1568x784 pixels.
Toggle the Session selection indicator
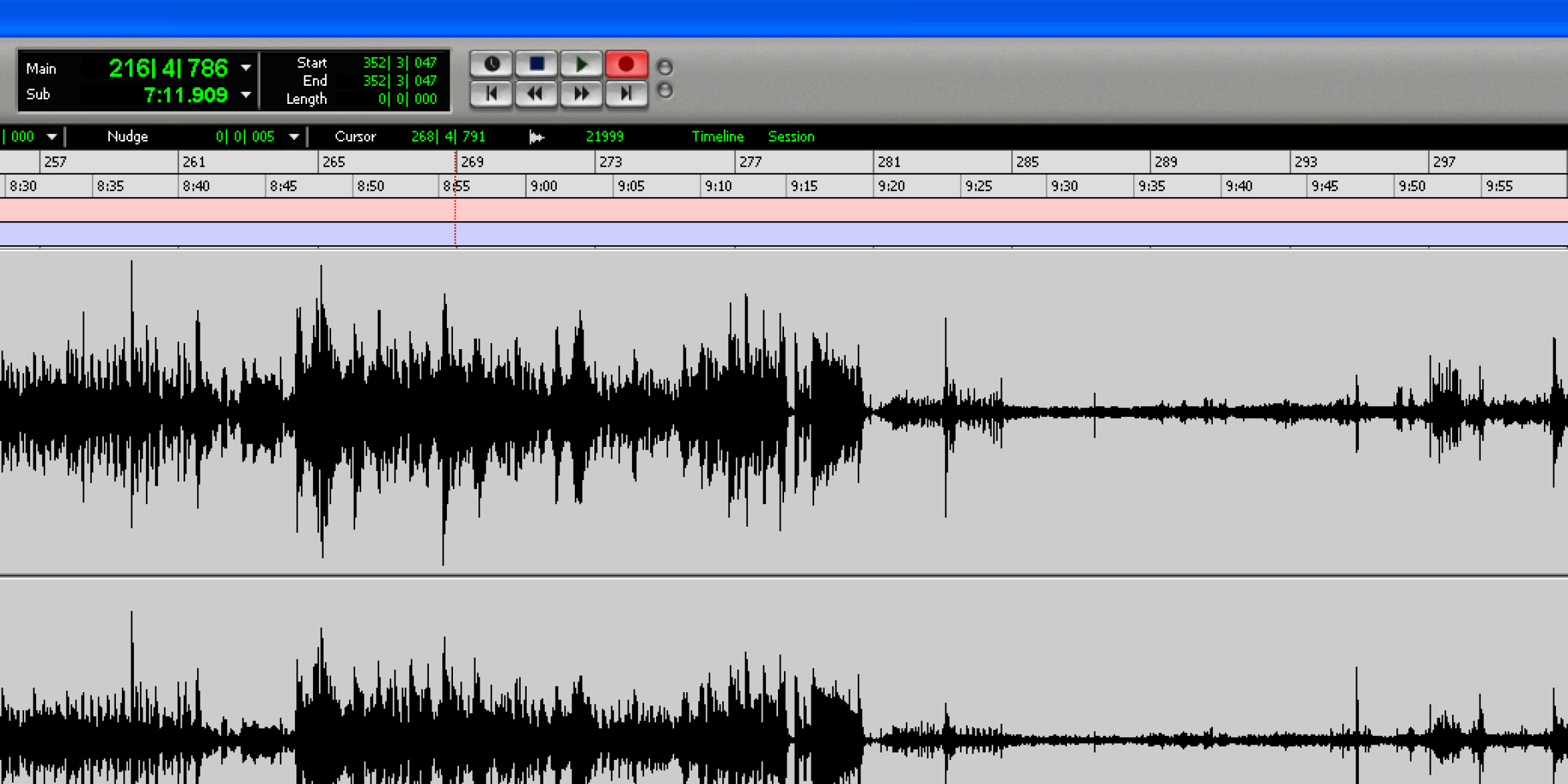pos(791,137)
